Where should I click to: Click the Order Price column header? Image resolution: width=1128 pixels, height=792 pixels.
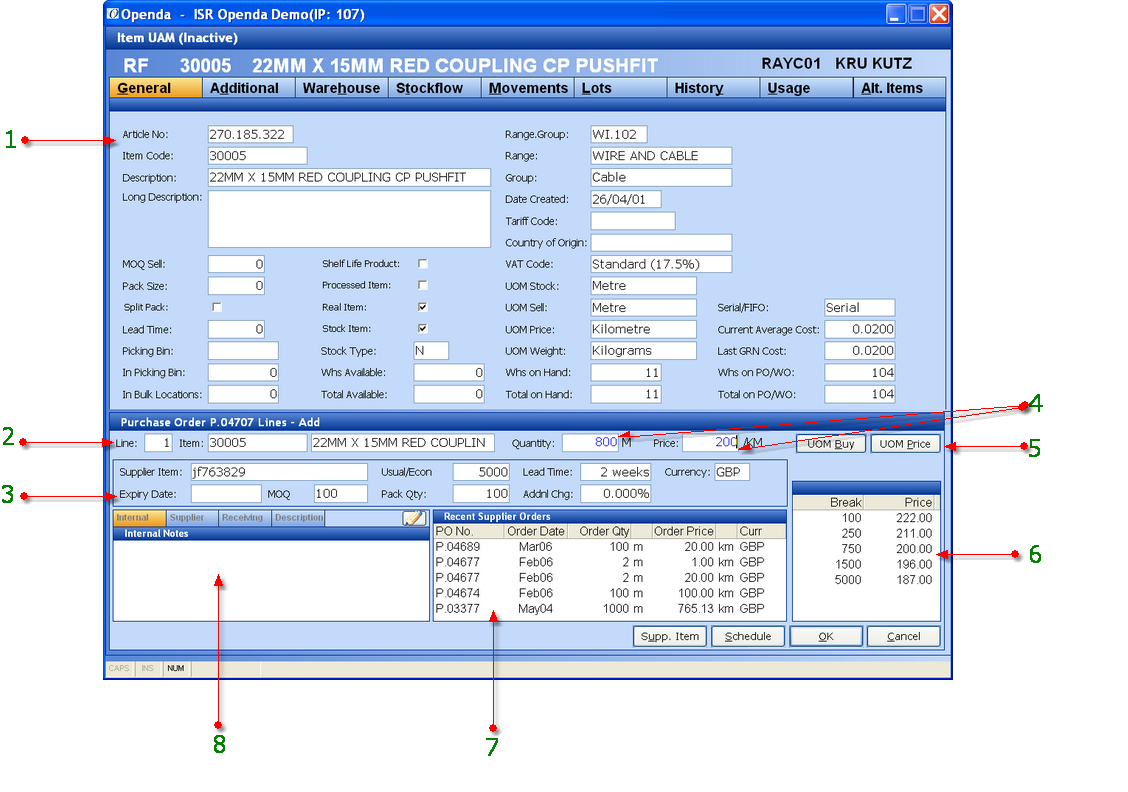click(x=683, y=532)
